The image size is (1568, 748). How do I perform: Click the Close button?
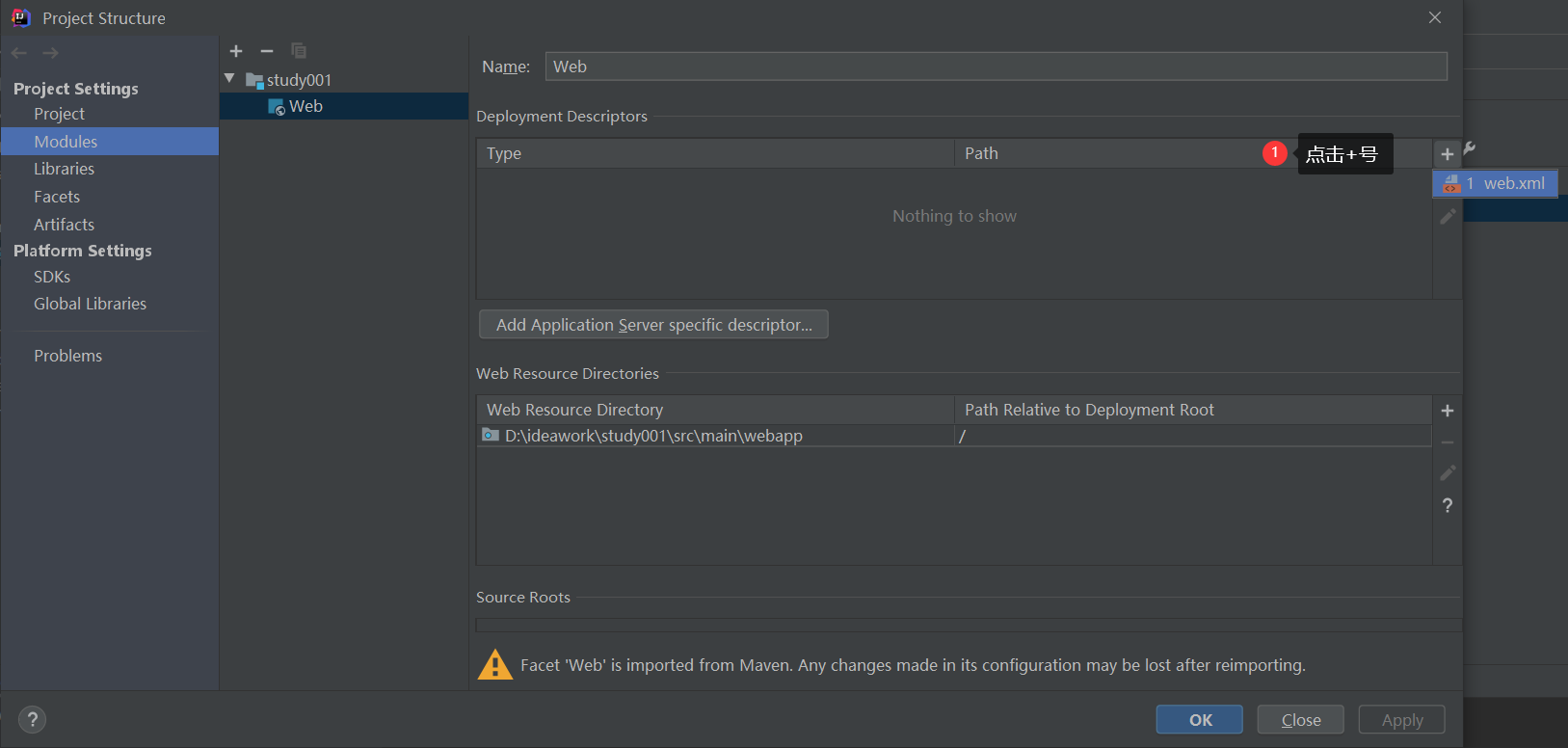[x=1300, y=720]
